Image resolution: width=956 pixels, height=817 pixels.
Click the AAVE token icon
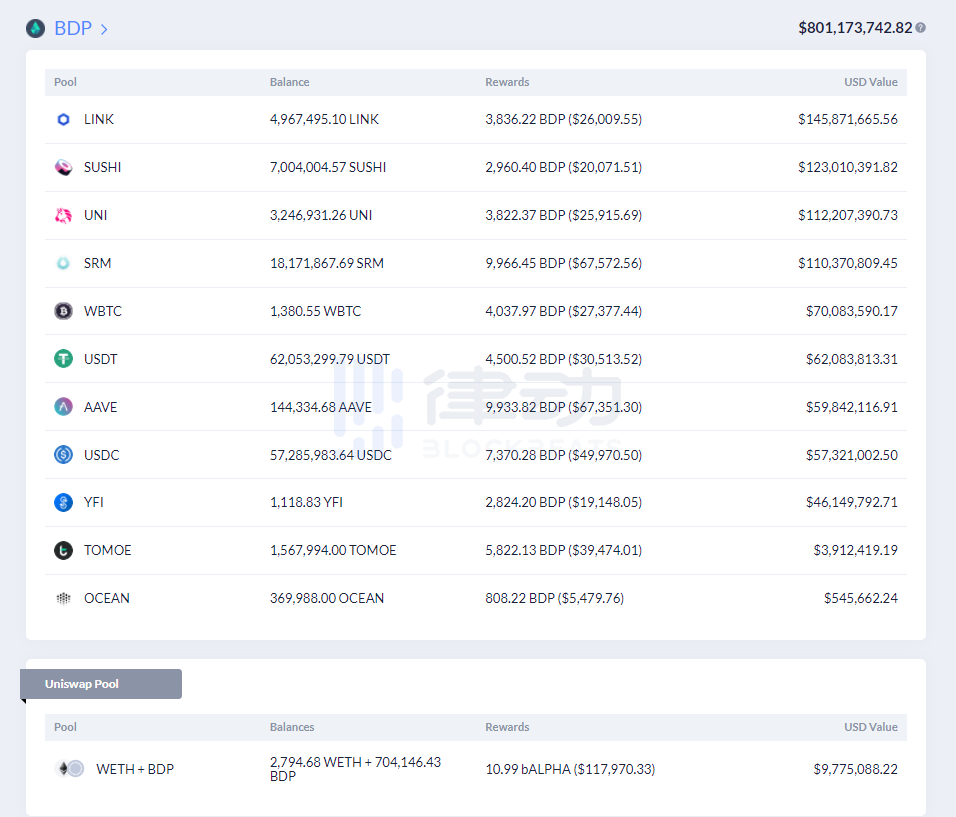[63, 407]
